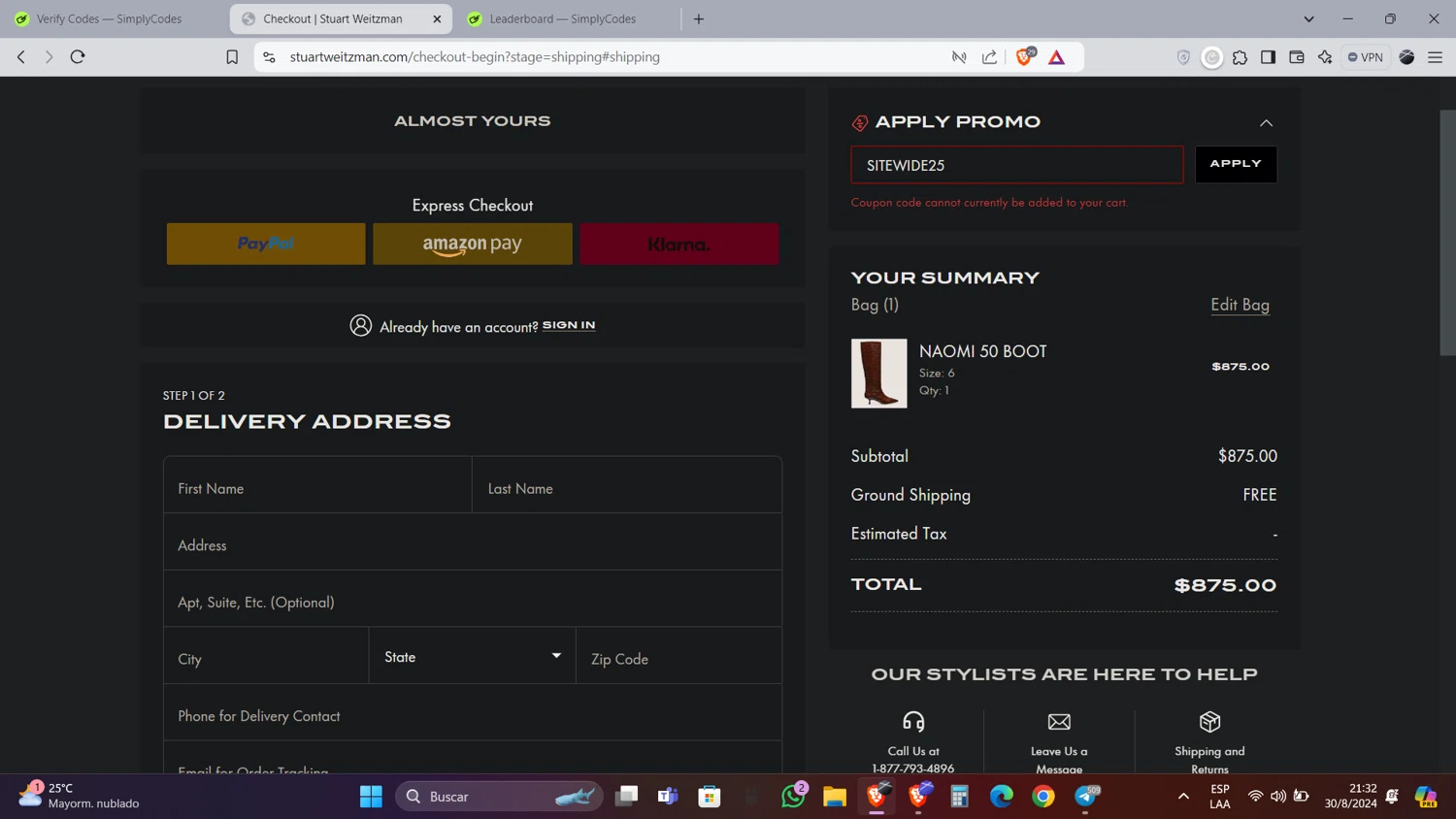Go back in browser history
Image resolution: width=1456 pixels, height=819 pixels.
click(x=21, y=57)
